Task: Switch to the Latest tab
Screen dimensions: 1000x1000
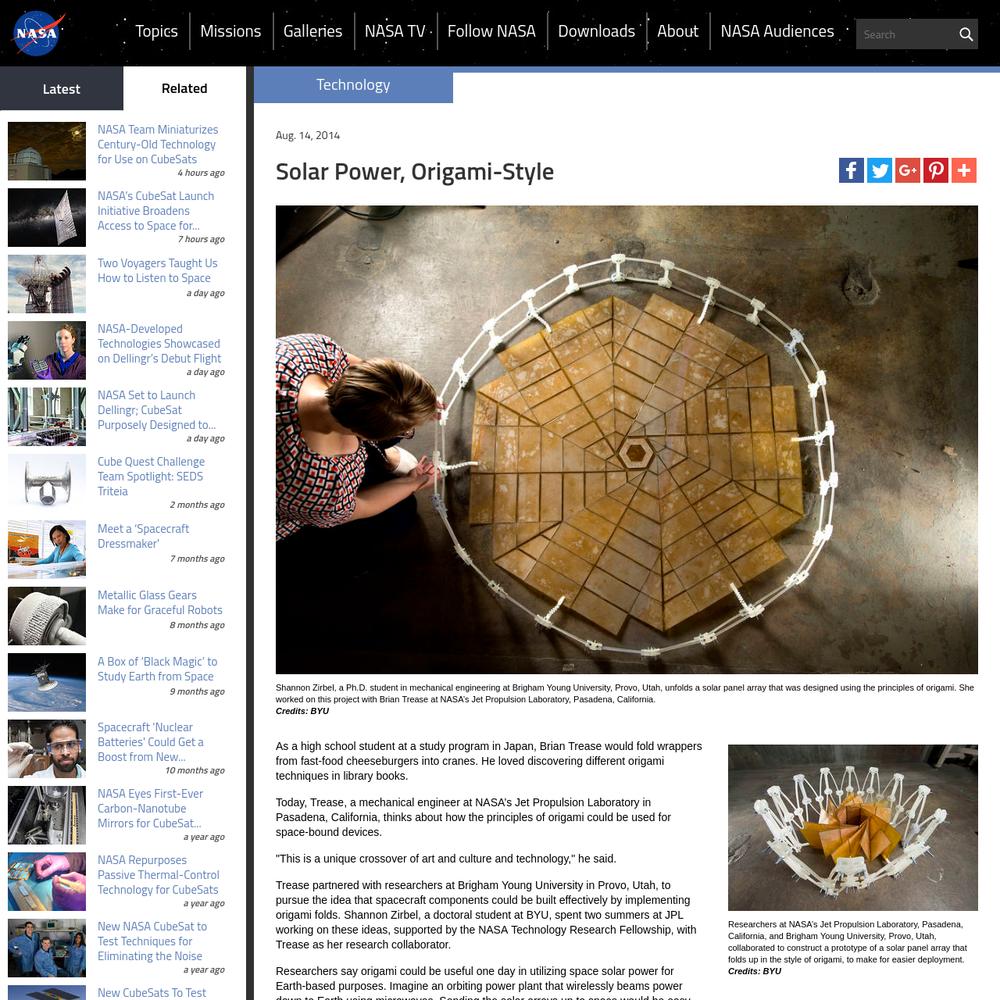Action: coord(61,89)
